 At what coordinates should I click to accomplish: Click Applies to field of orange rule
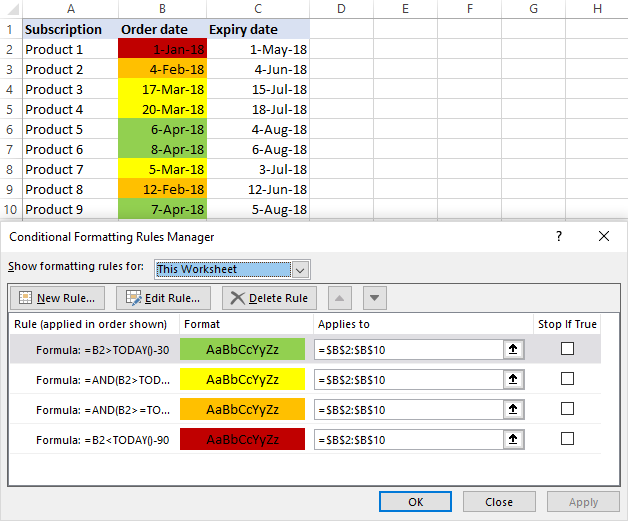click(408, 409)
